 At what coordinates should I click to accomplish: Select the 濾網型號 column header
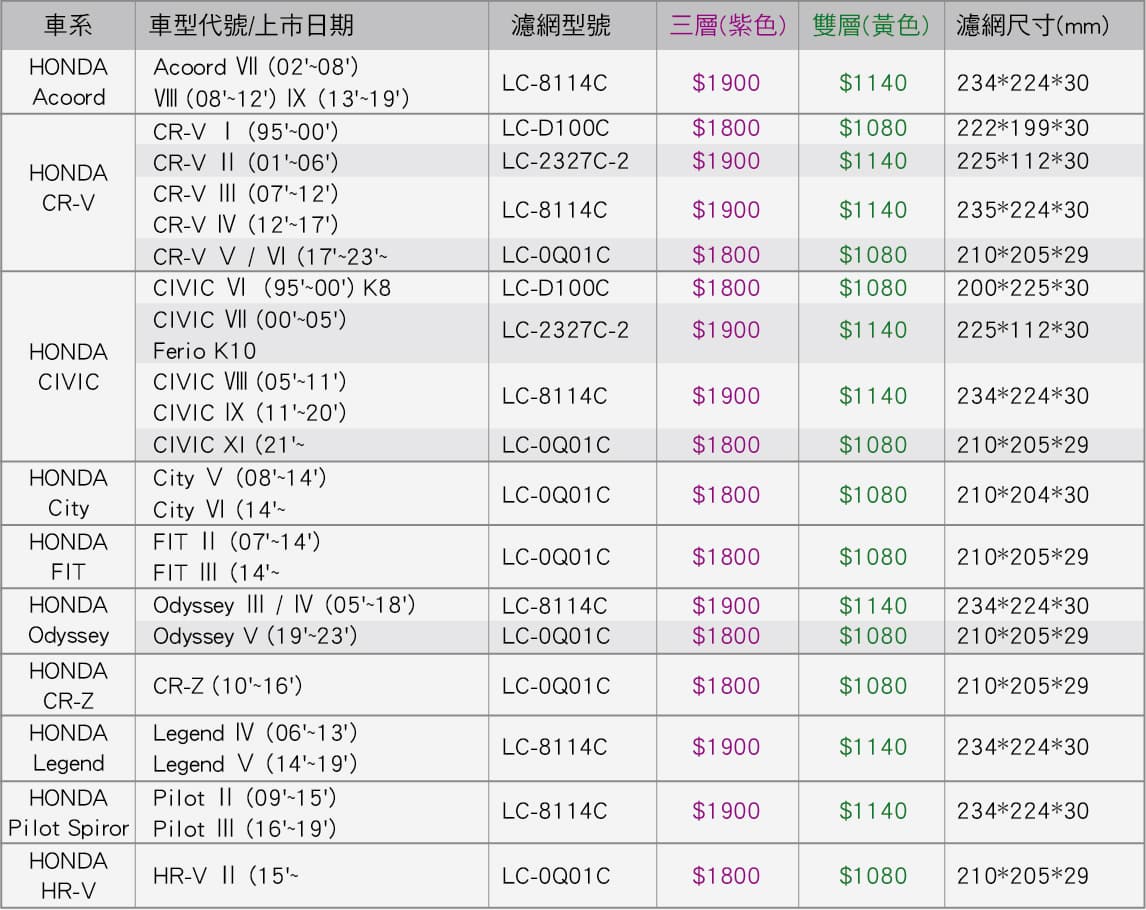click(x=561, y=26)
